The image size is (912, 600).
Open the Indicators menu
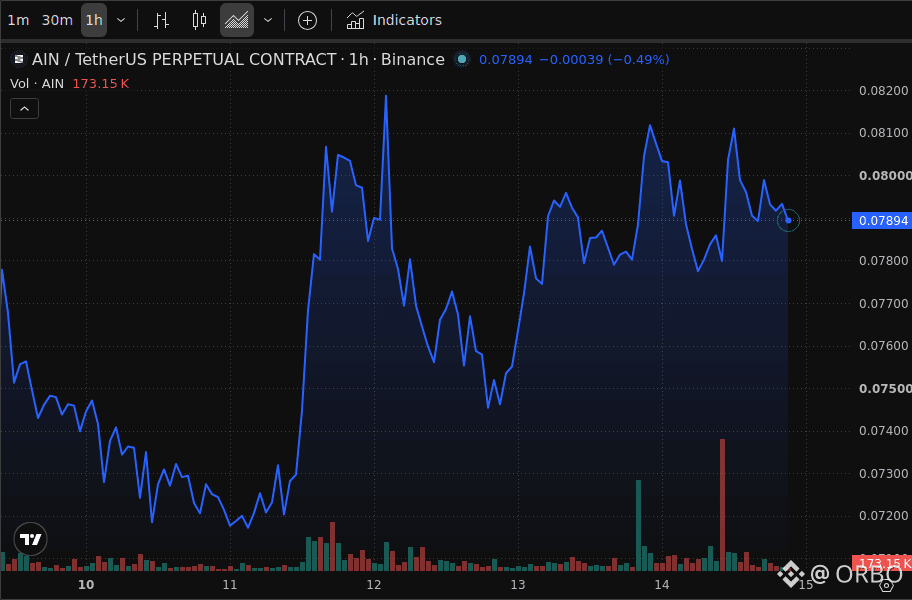[394, 20]
